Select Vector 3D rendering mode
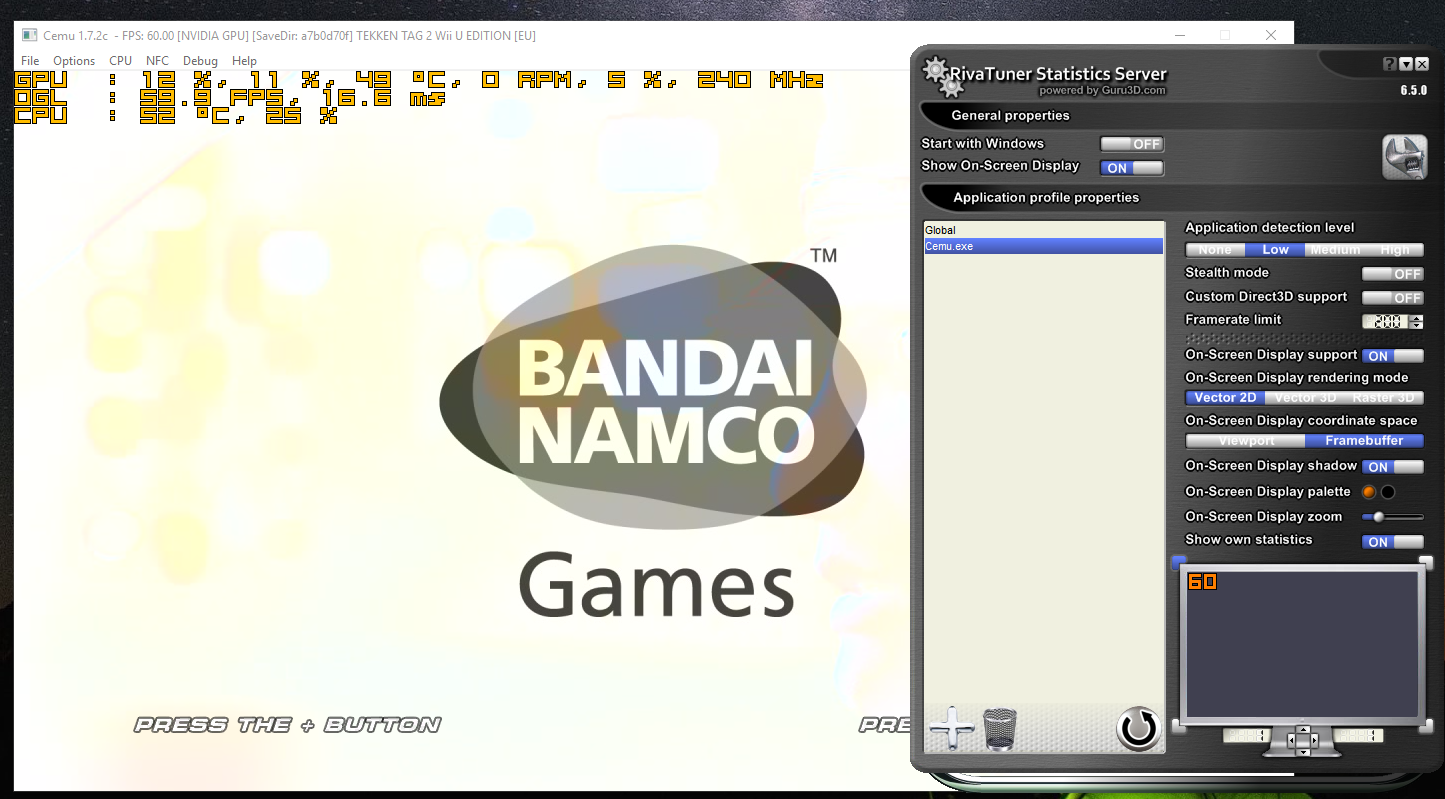 [1305, 398]
